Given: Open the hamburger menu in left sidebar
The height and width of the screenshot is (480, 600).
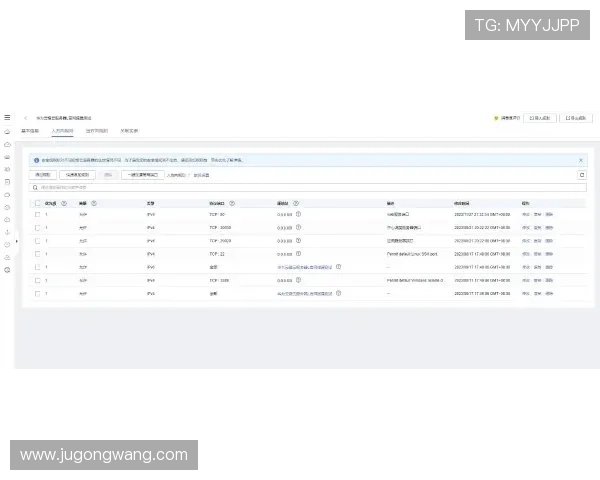Looking at the screenshot, I should pos(7,117).
